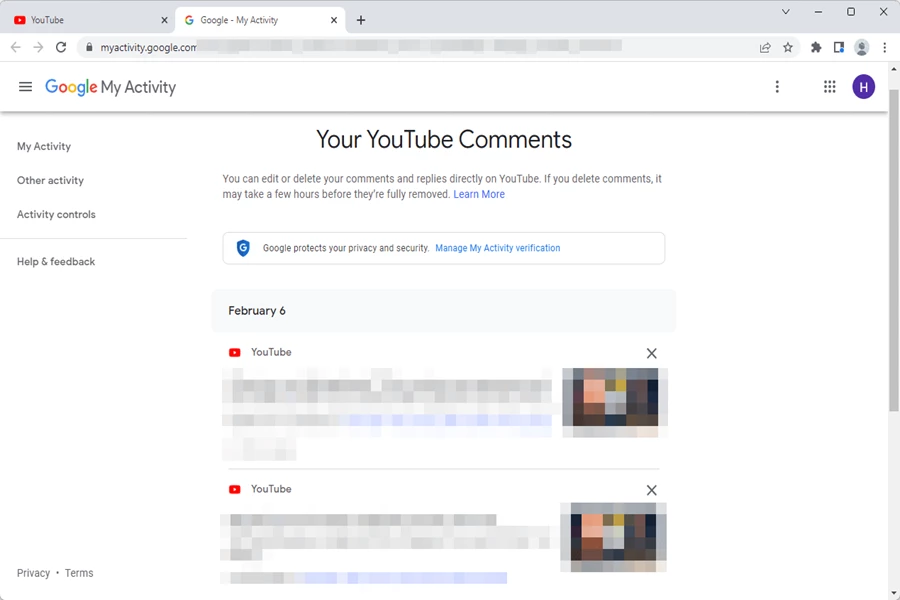Open Help & feedback in sidebar
900x600 pixels.
click(56, 261)
